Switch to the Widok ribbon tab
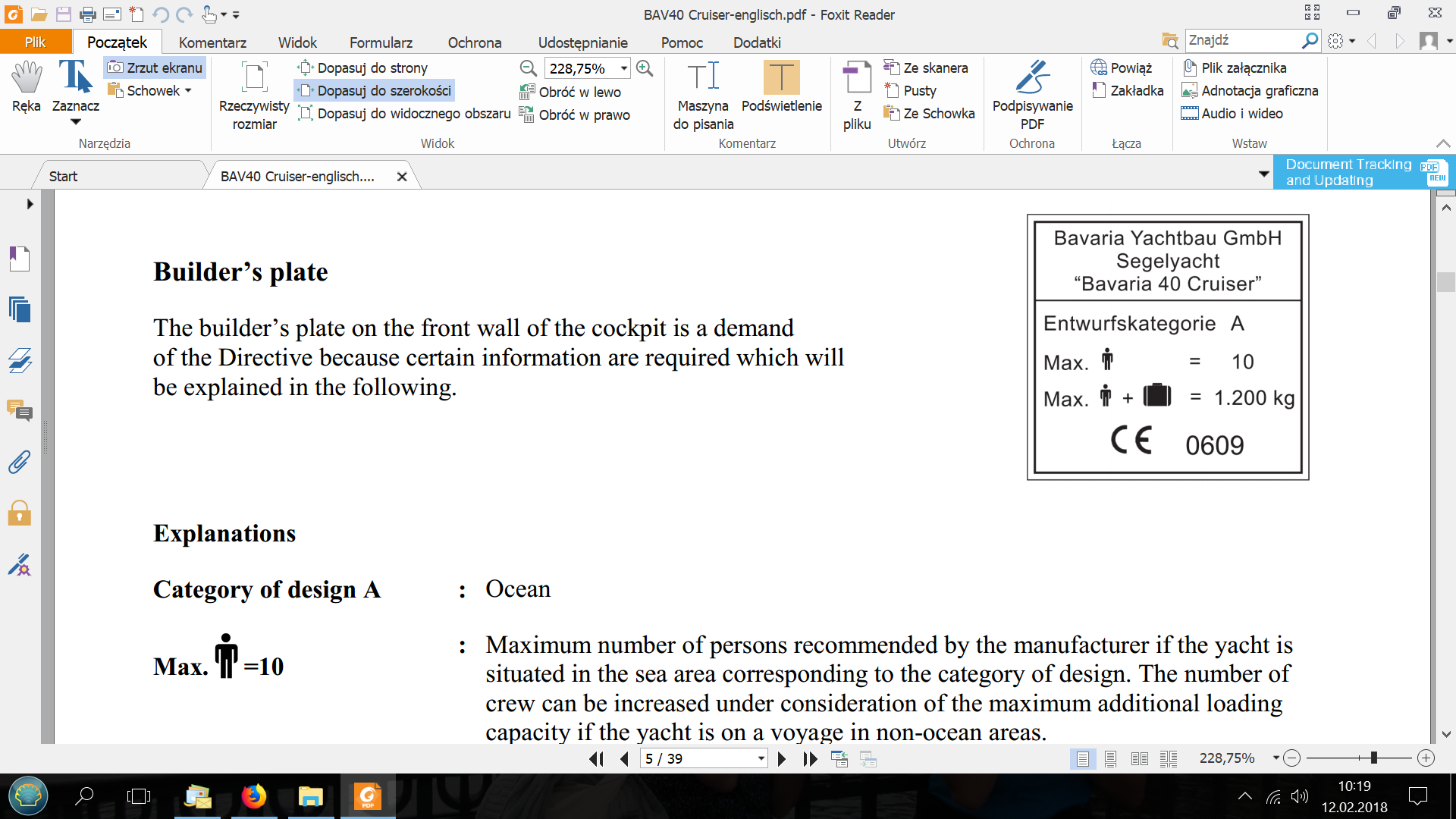 click(297, 42)
